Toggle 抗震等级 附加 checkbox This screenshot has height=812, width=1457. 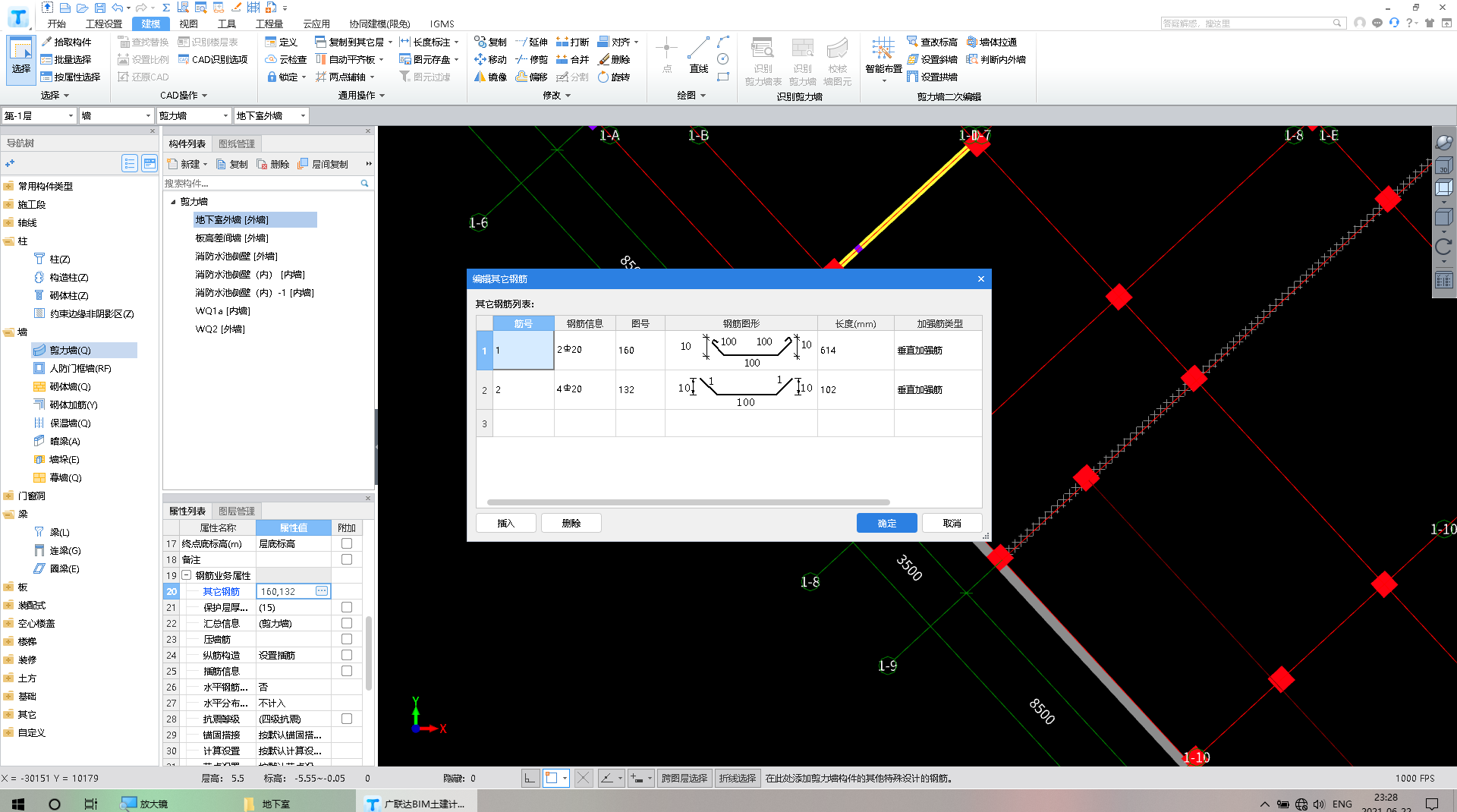pyautogui.click(x=347, y=719)
